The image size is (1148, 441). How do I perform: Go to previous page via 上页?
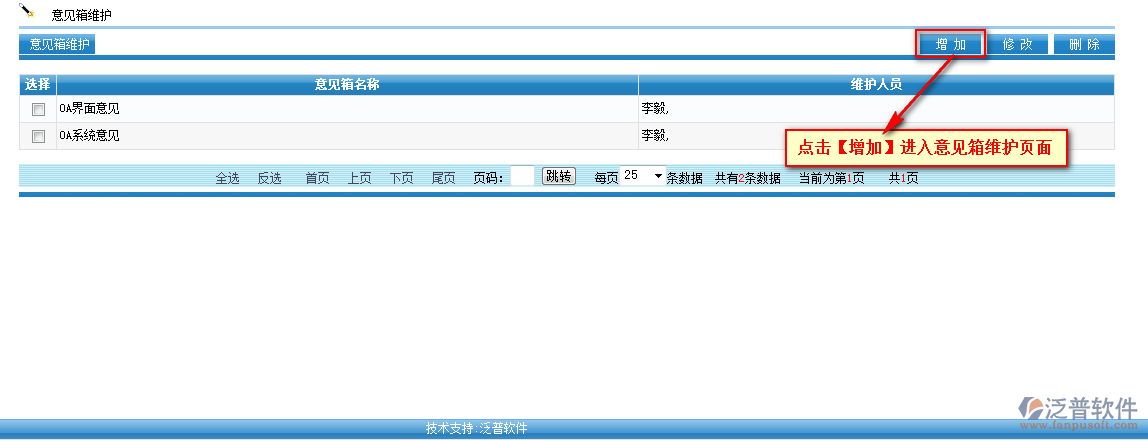point(359,178)
